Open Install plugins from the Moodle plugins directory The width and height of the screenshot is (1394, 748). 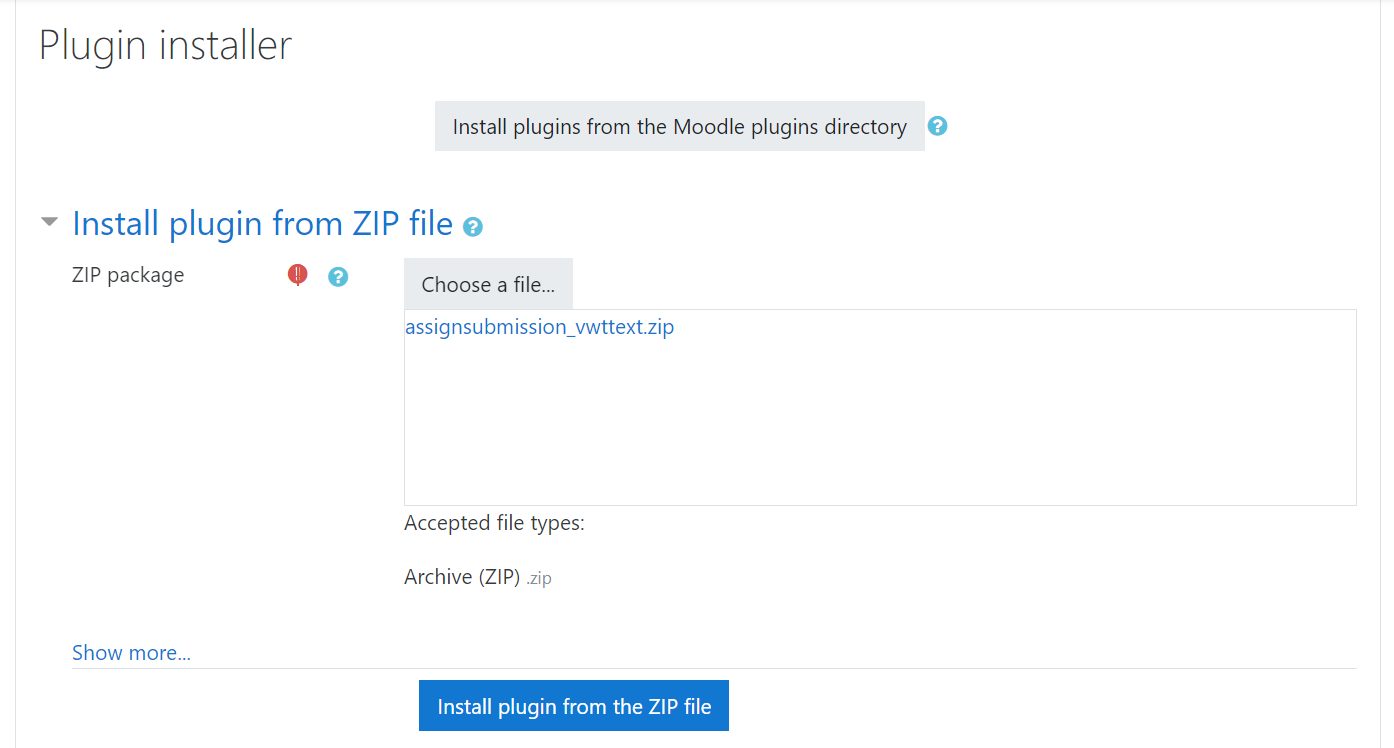[679, 125]
